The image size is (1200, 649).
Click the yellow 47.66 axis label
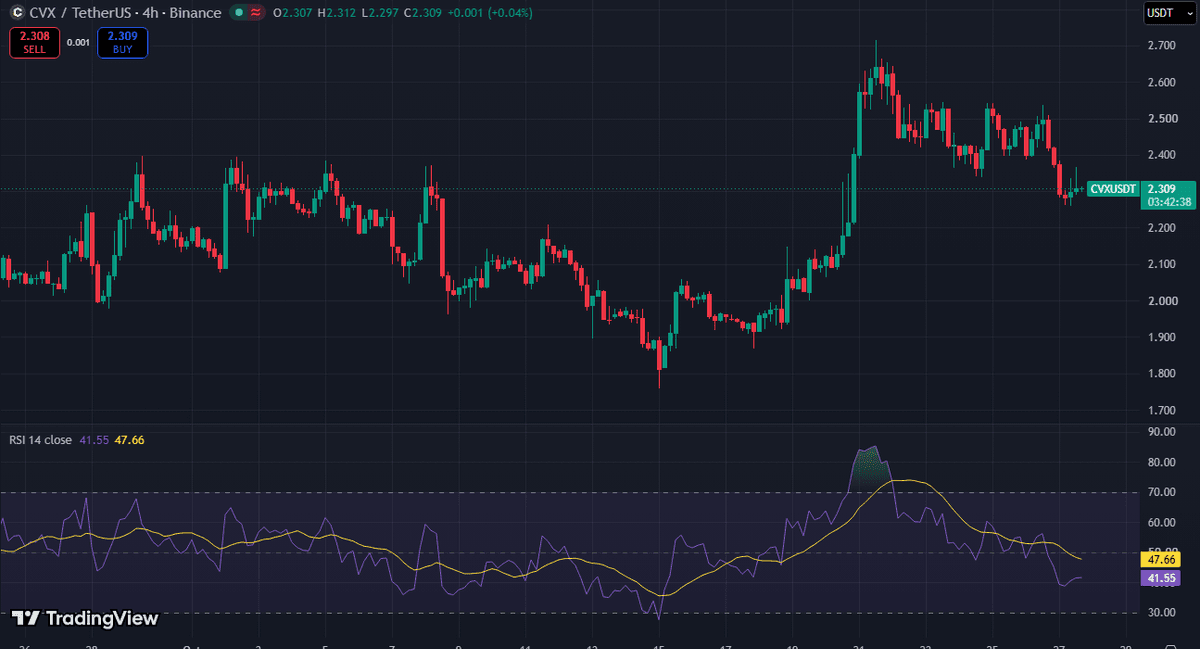(1161, 560)
